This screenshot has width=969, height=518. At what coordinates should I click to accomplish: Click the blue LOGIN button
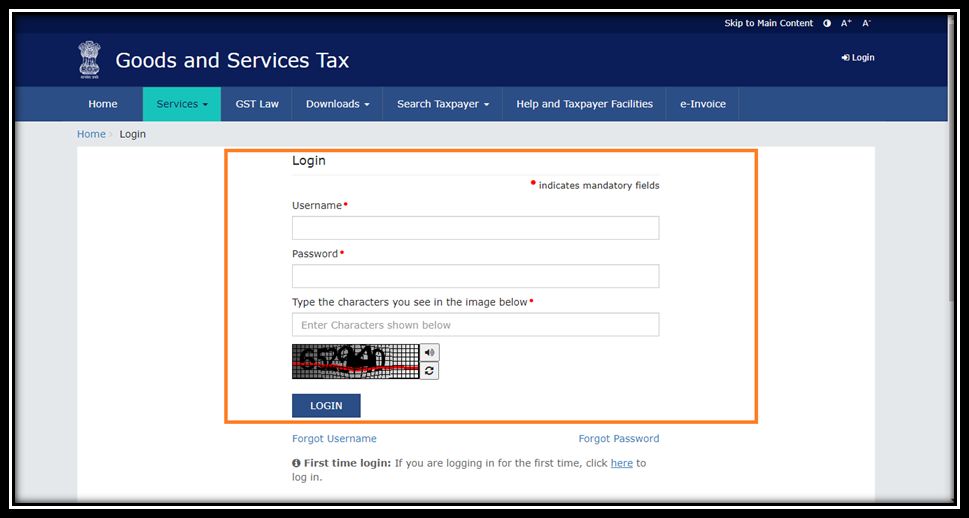326,405
